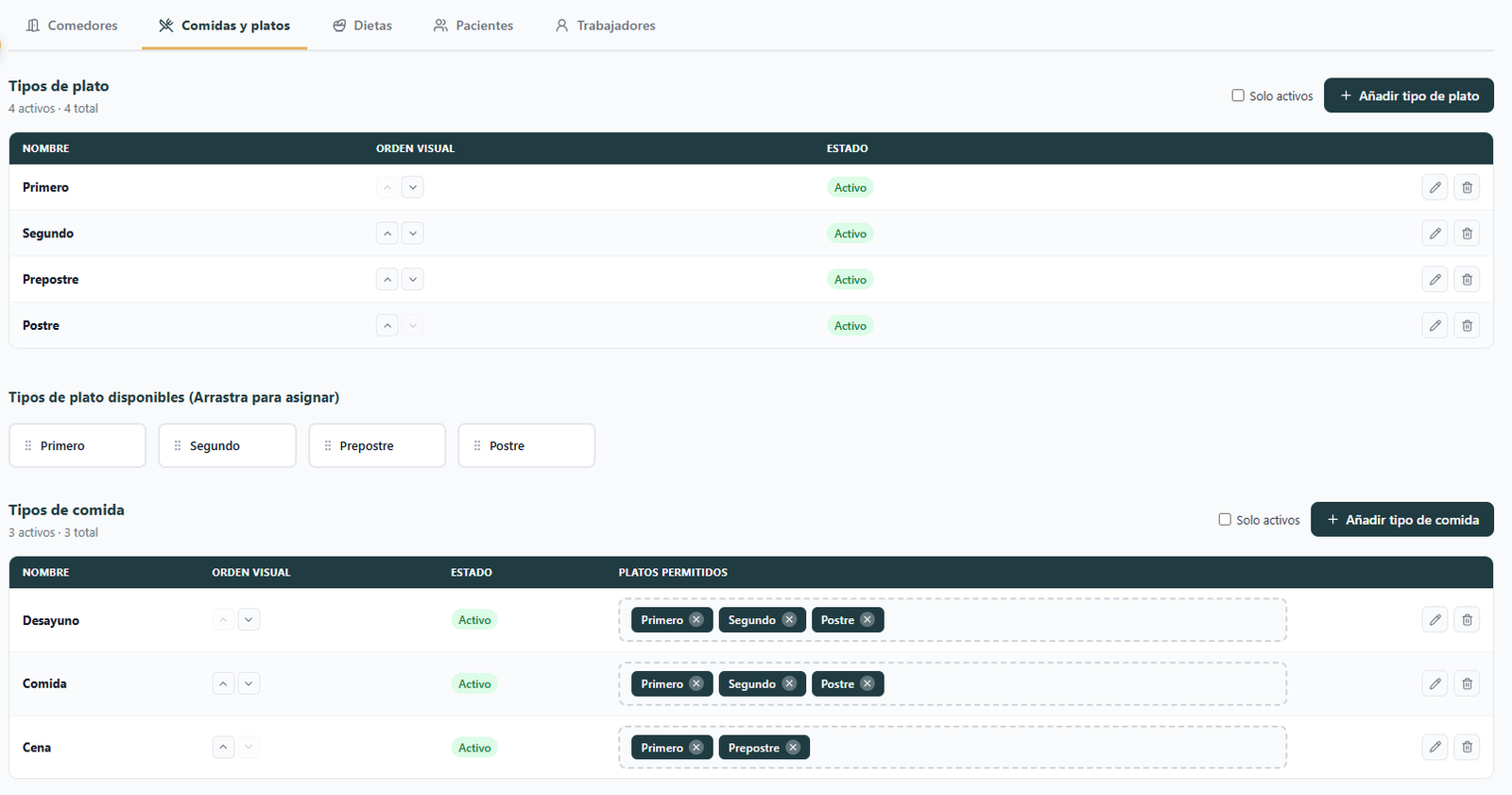Click Añadir tipo de plato button
This screenshot has width=1512, height=795.
click(1408, 95)
